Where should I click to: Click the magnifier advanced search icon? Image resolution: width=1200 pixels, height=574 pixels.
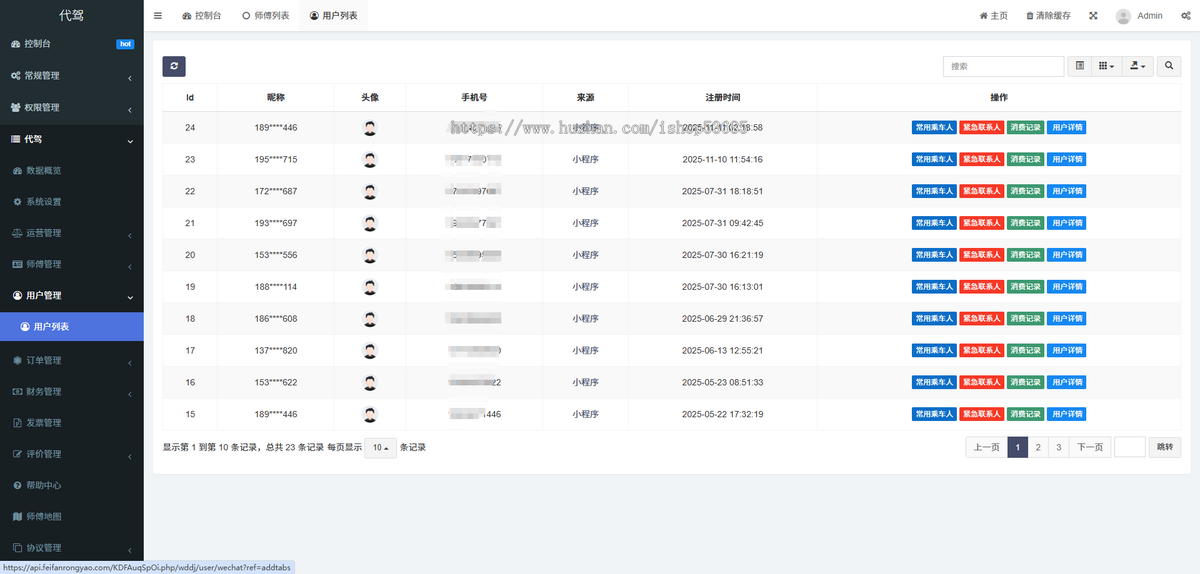[1167, 66]
